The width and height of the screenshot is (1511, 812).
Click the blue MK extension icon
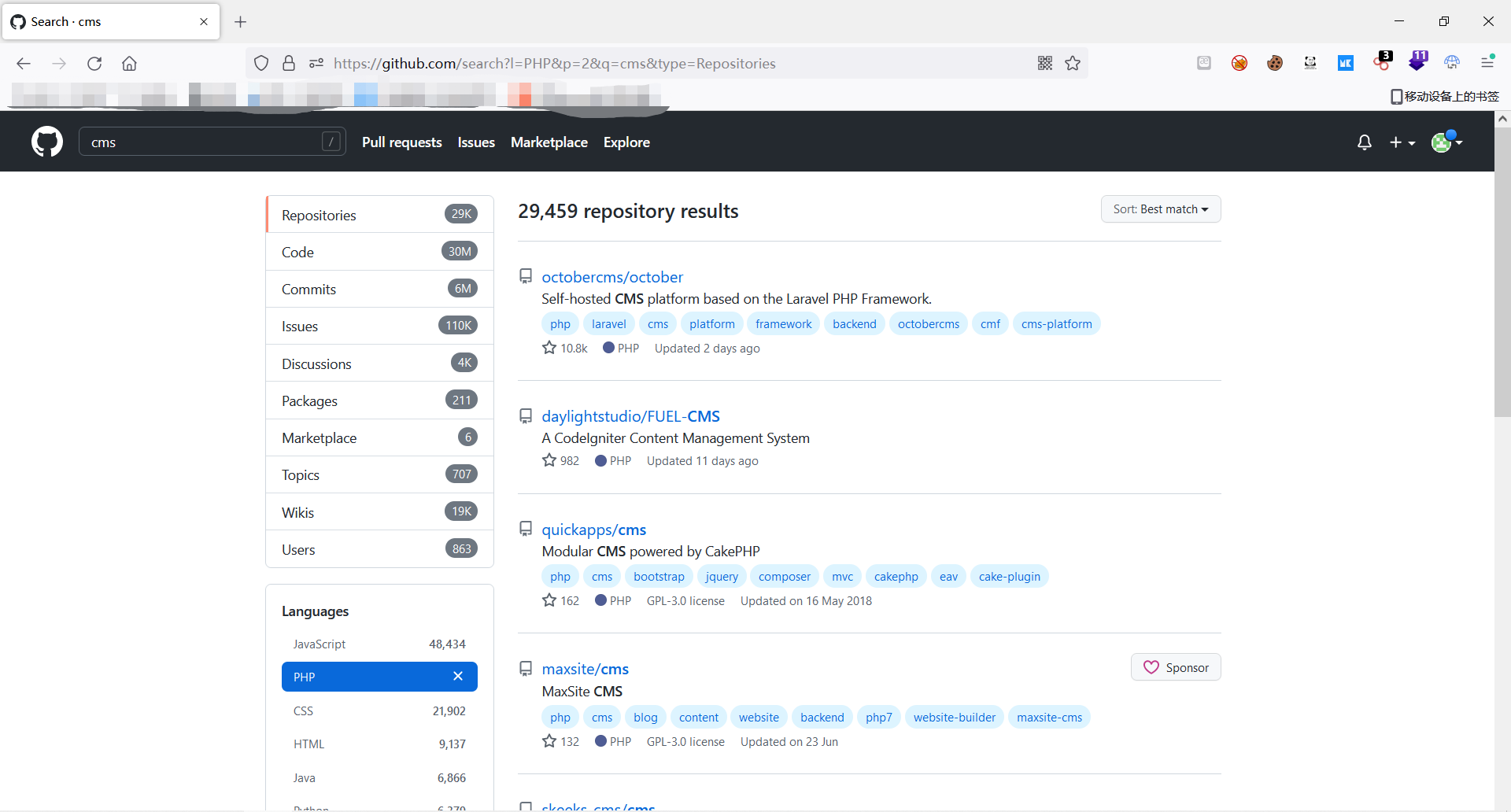click(x=1346, y=63)
